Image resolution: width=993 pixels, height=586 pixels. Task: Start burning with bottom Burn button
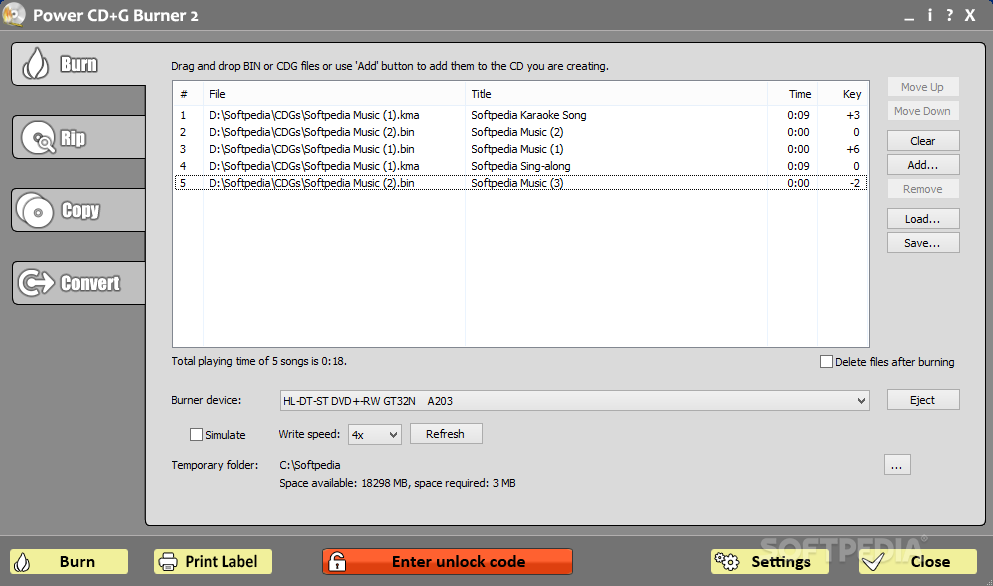pos(69,562)
